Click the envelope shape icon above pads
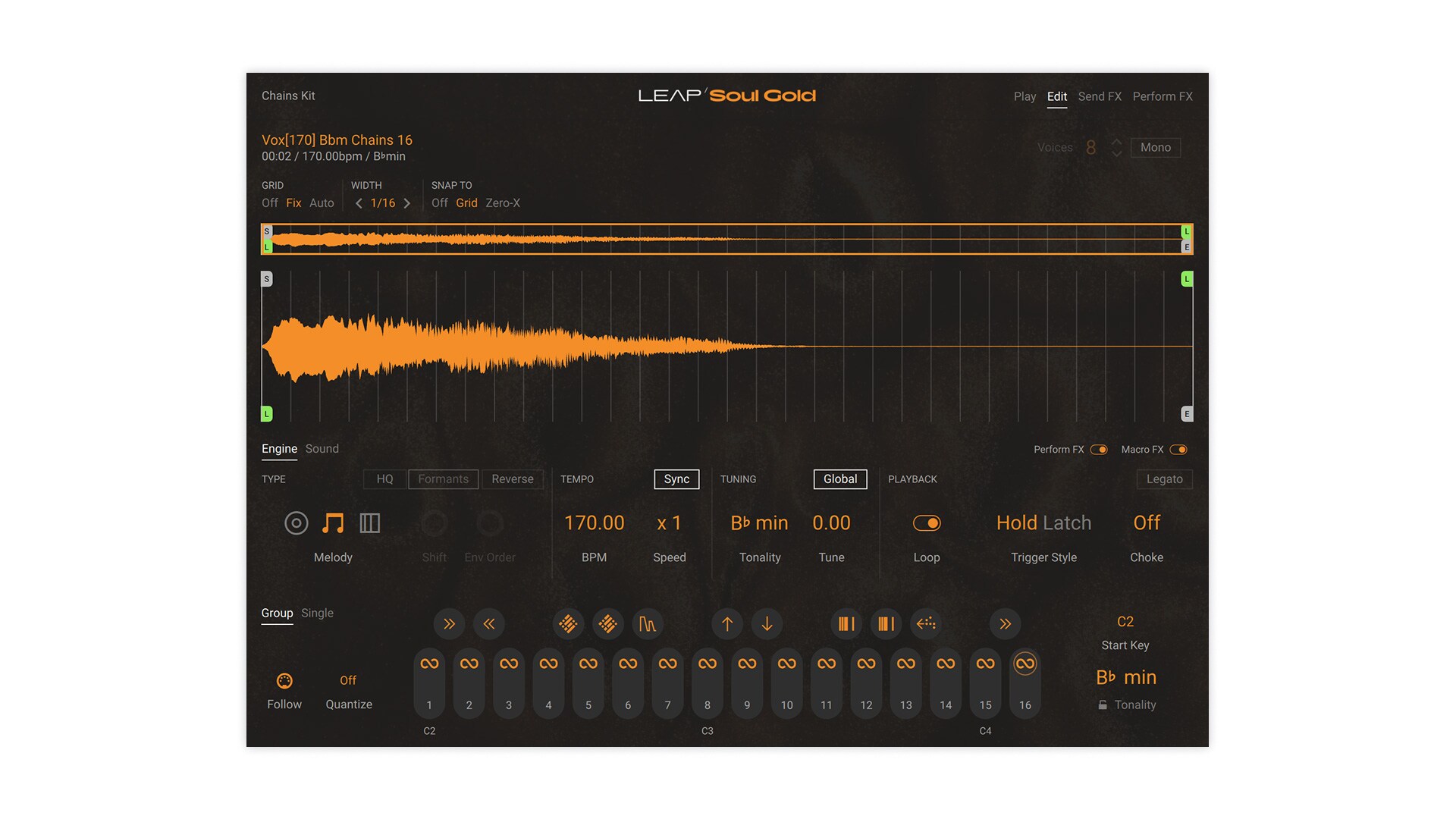 pos(647,624)
